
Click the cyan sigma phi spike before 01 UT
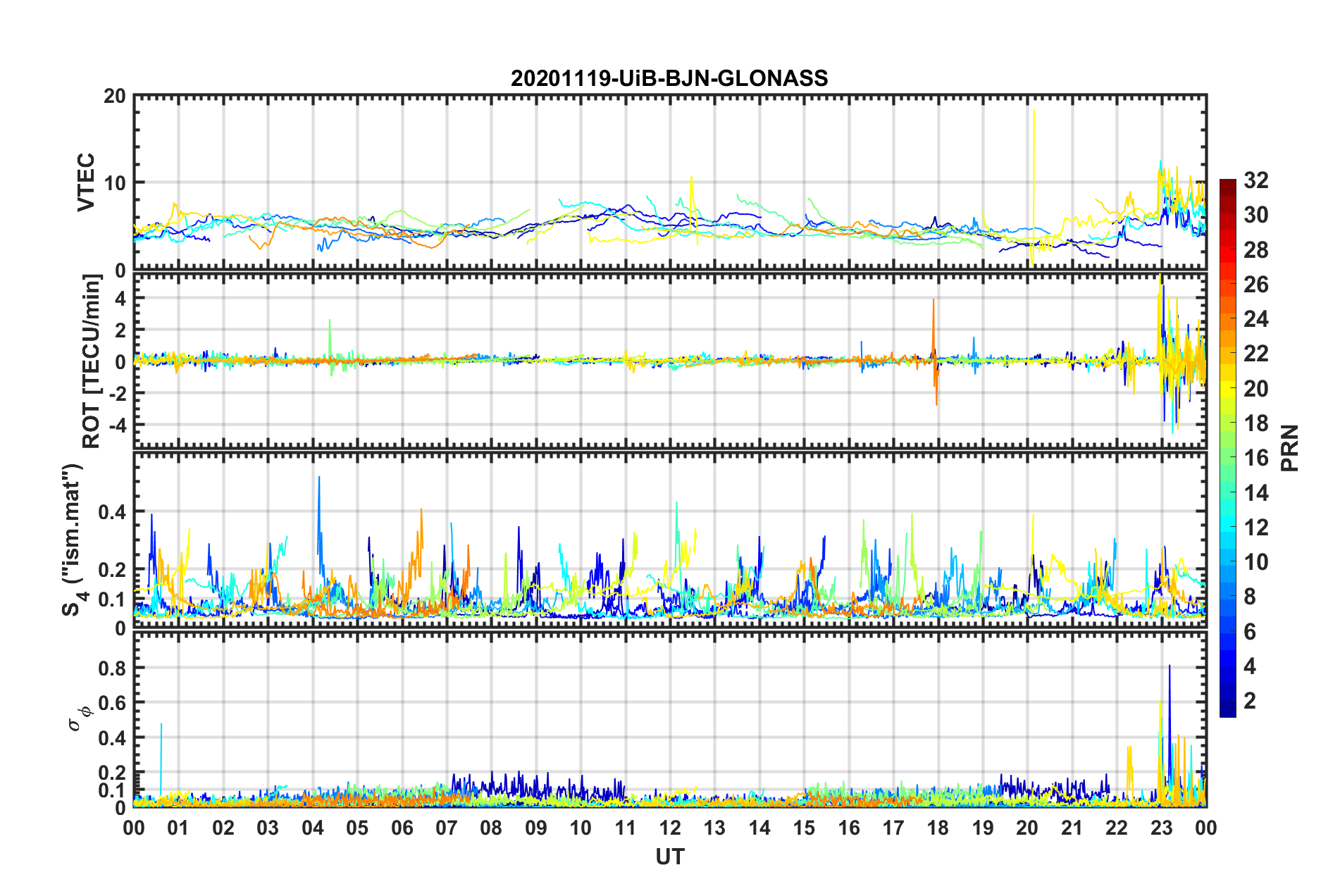pyautogui.click(x=161, y=761)
